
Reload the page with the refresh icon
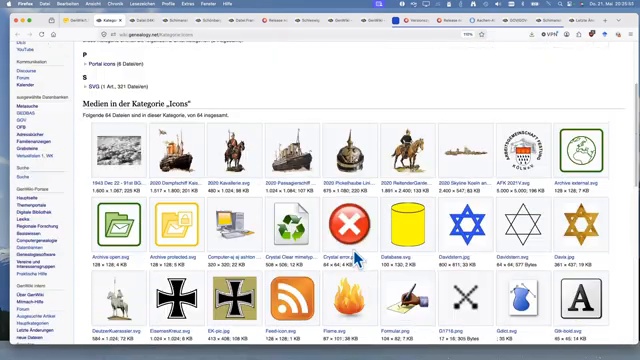42,35
